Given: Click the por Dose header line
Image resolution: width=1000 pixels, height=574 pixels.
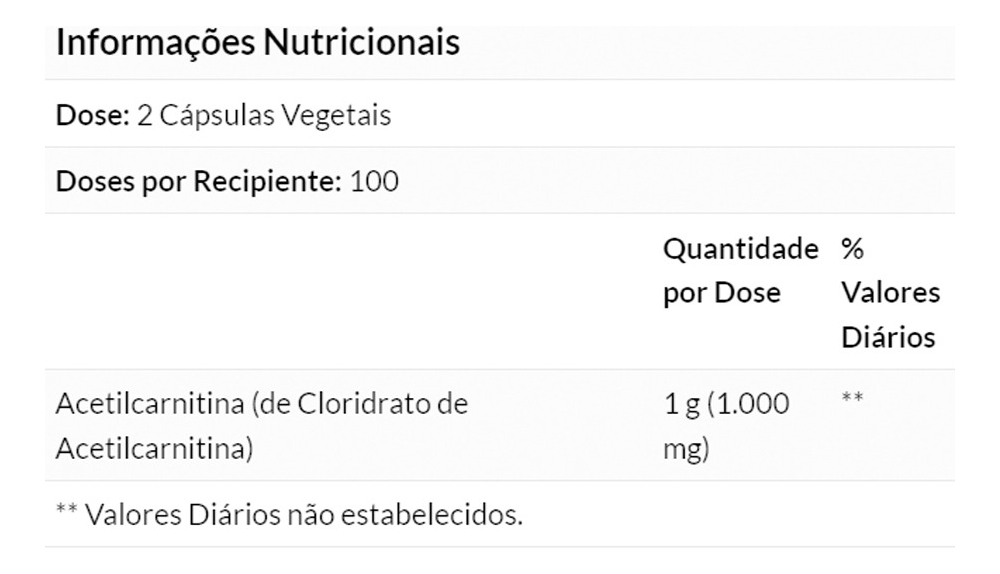Looking at the screenshot, I should pyautogui.click(x=722, y=293).
